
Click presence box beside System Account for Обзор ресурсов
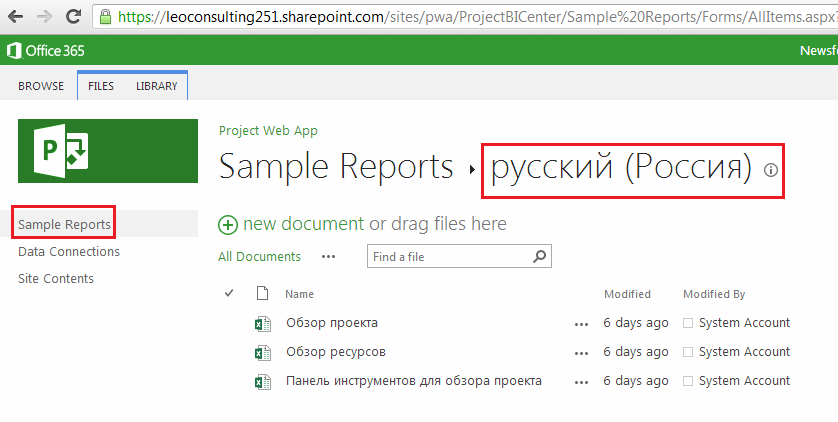688,352
